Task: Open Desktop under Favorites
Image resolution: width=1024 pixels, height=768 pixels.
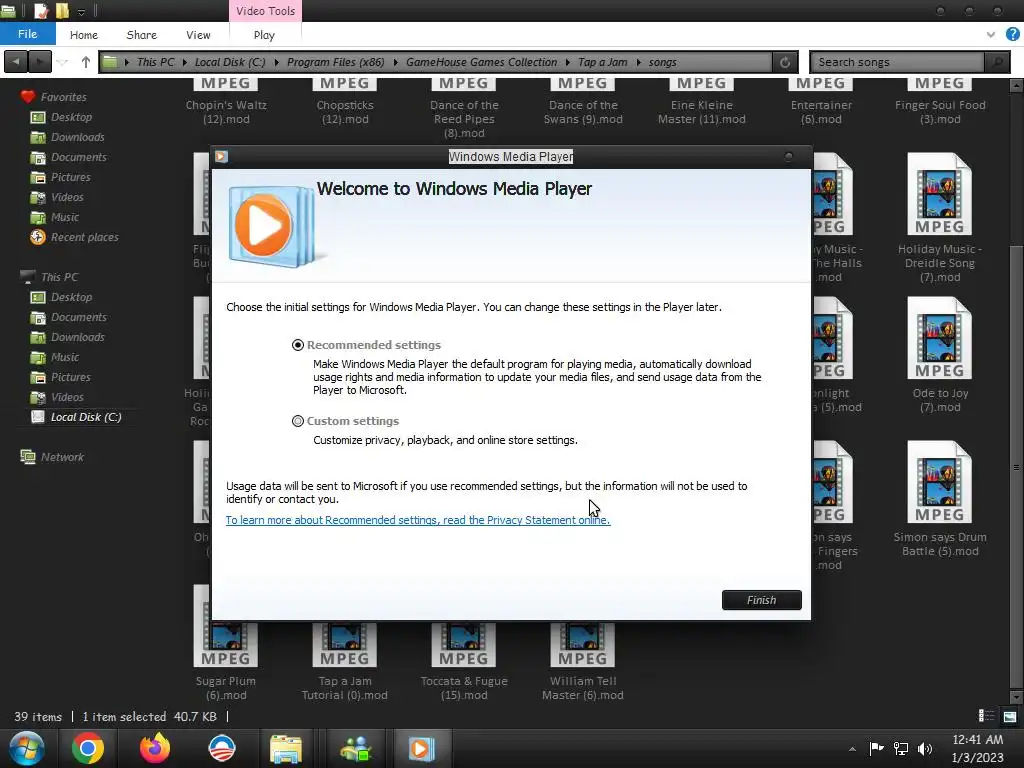Action: 71,117
